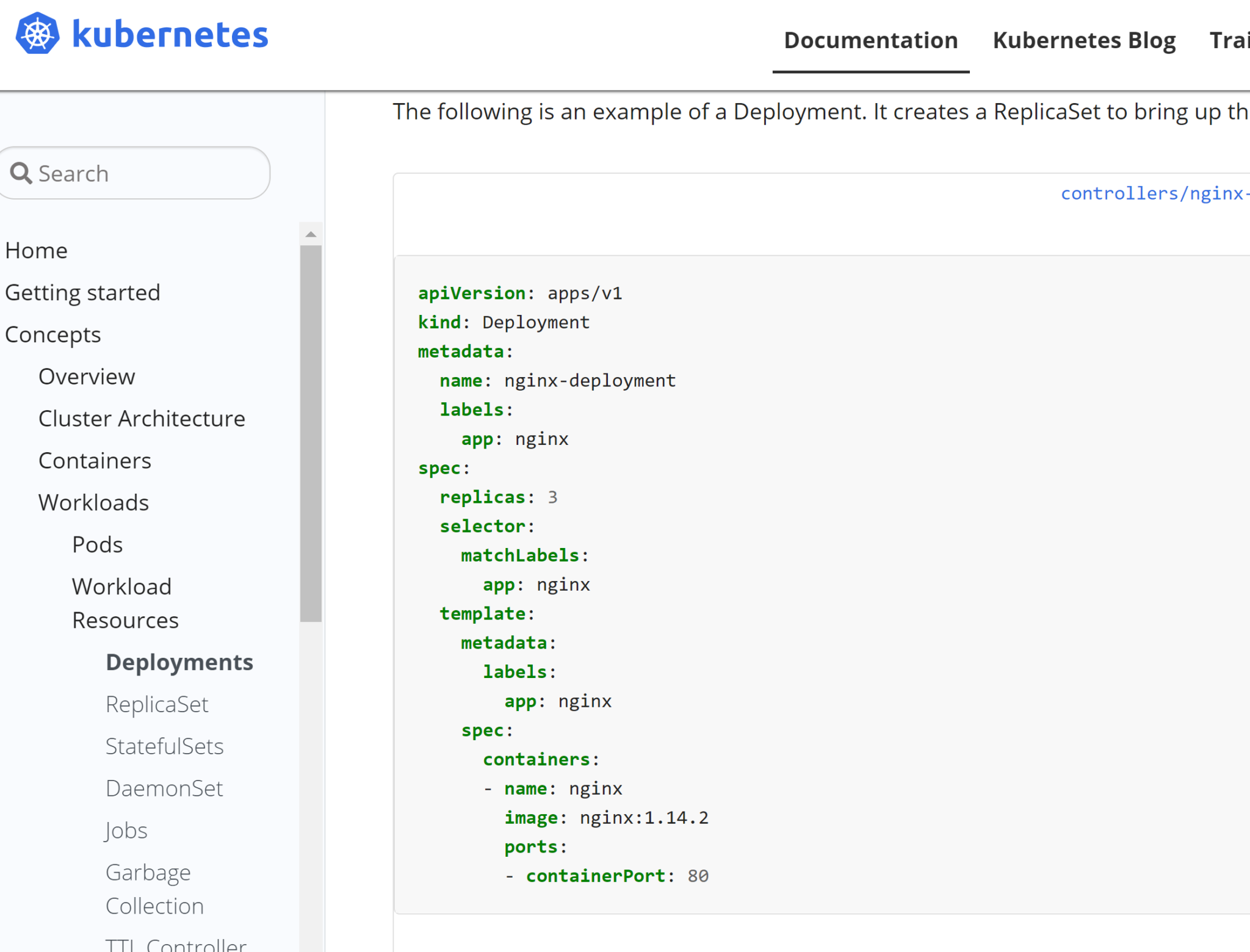Expand the Workload Resources section

click(123, 603)
